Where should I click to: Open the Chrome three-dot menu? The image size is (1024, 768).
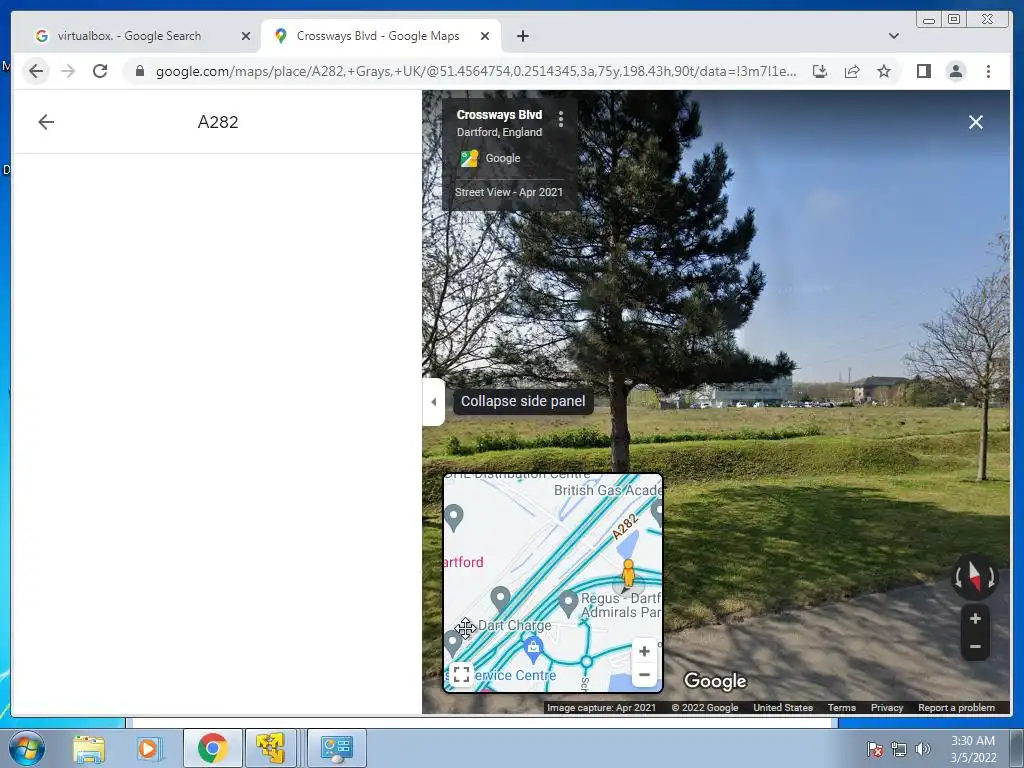[988, 71]
